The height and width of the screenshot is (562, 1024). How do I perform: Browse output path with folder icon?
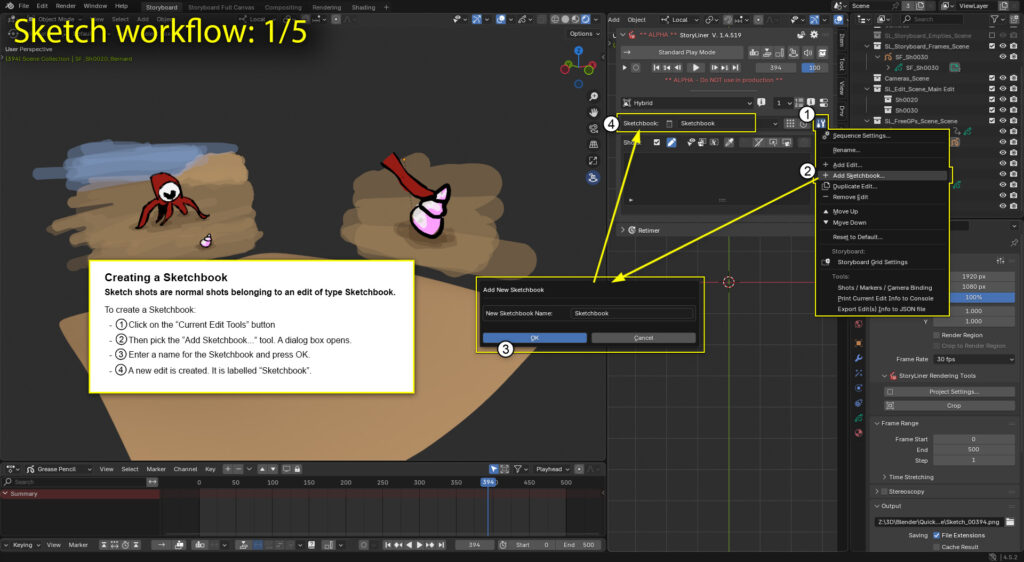point(1010,522)
